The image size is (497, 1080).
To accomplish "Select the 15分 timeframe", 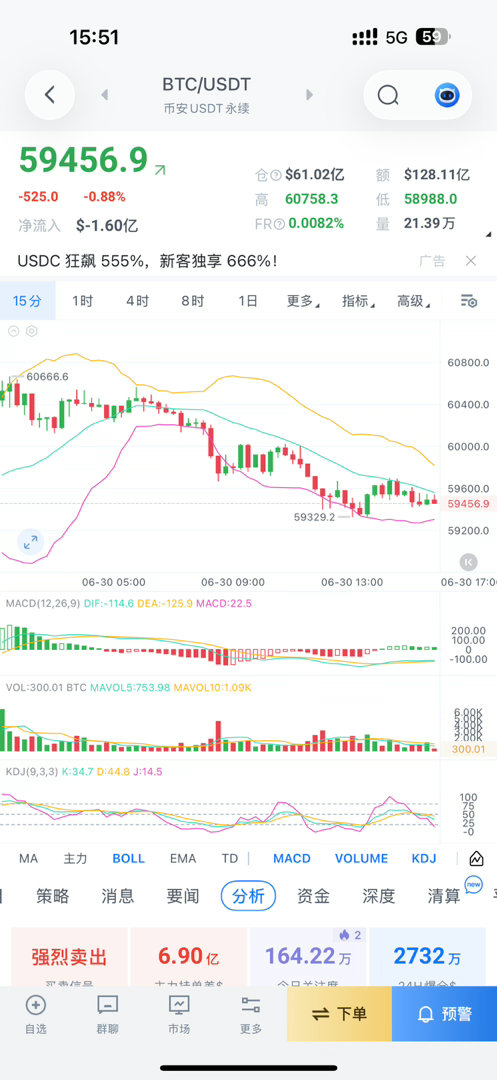I will [28, 301].
